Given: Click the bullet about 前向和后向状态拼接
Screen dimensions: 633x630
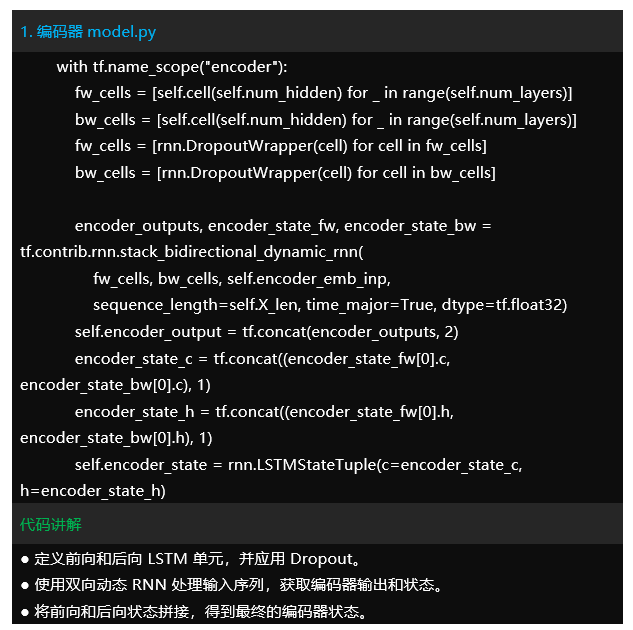Looking at the screenshot, I should pyautogui.click(x=194, y=610).
